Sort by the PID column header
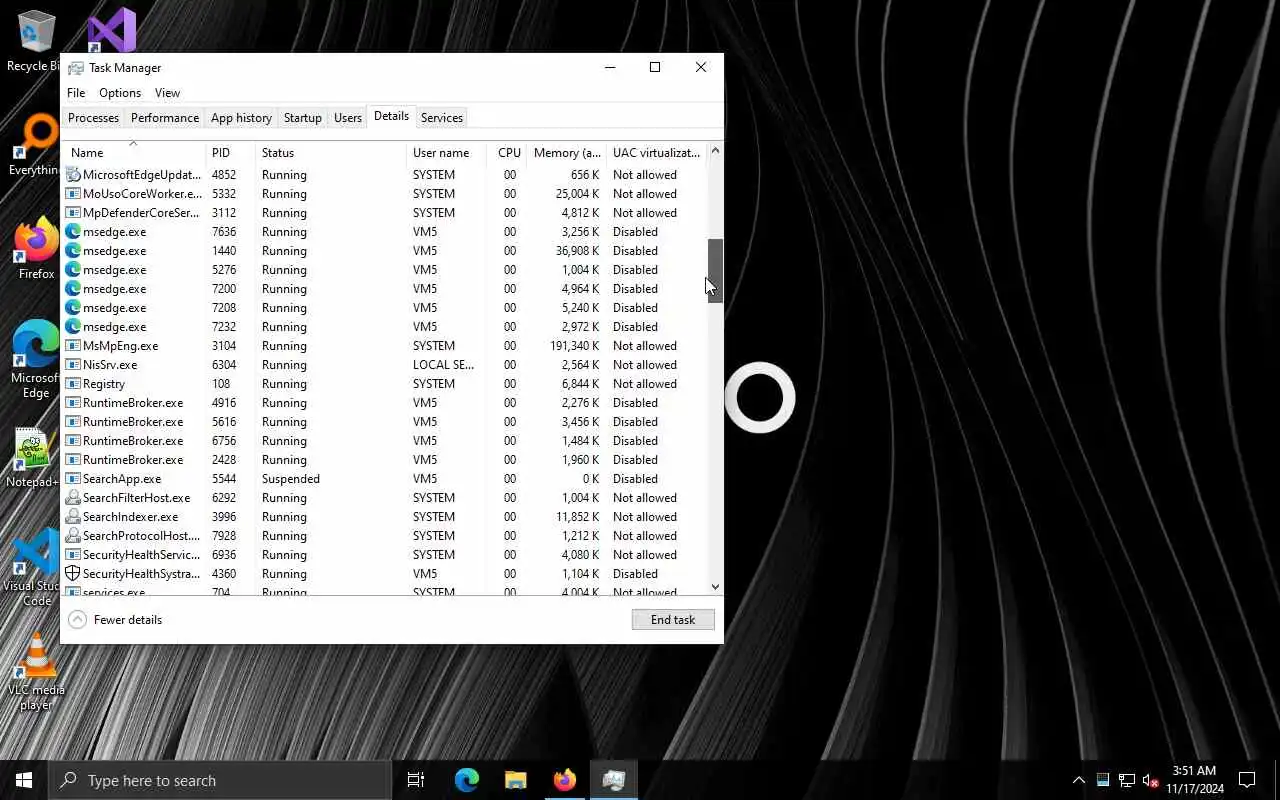 pyautogui.click(x=231, y=153)
